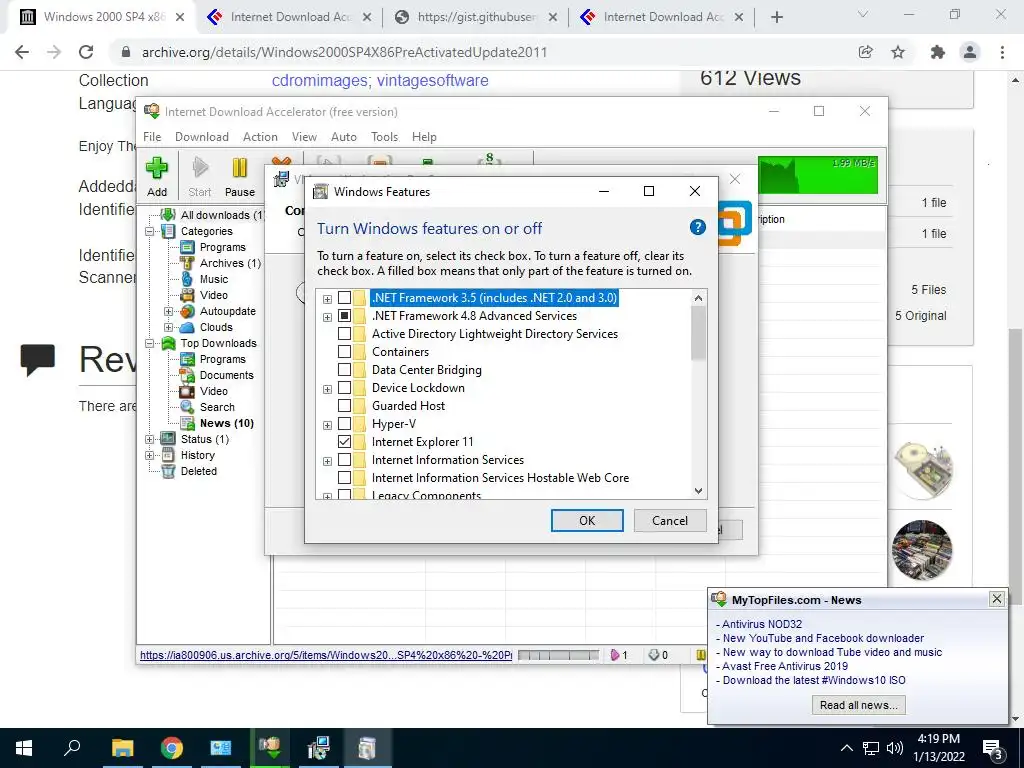1024x768 pixels.
Task: Expand the Hyper-V feature node
Action: [x=327, y=425]
